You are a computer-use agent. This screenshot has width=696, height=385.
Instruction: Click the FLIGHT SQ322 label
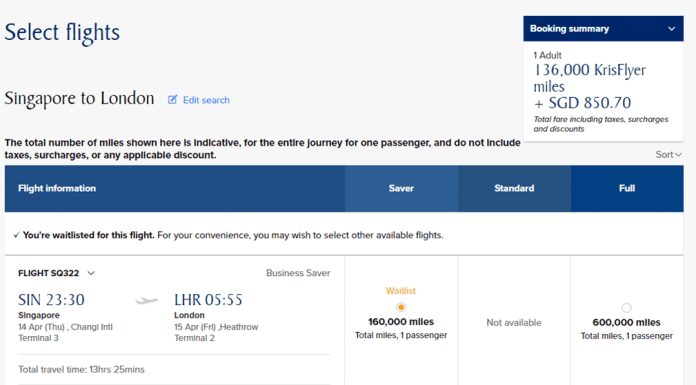point(48,273)
